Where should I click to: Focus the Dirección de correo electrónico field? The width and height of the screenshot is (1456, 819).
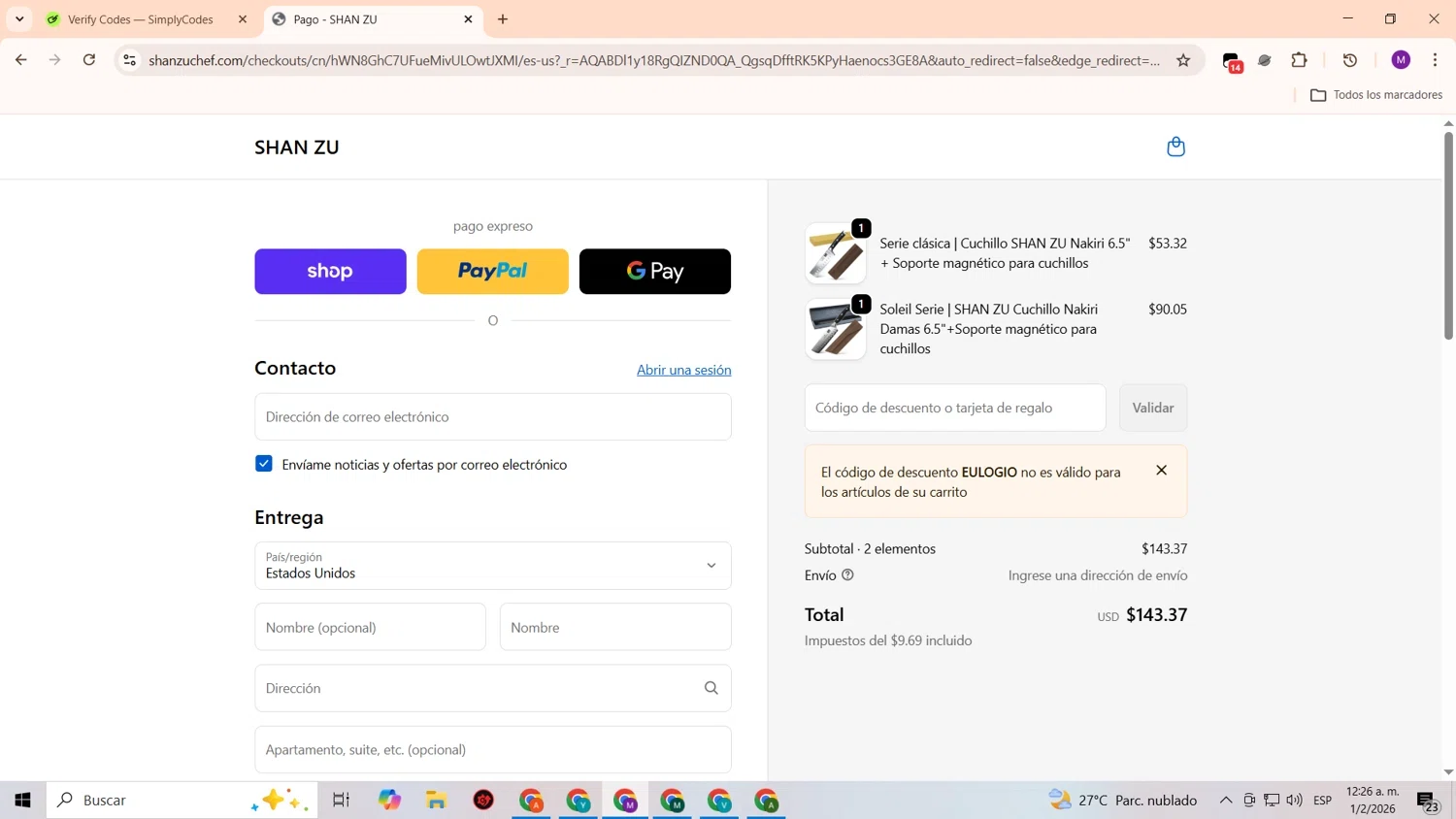[493, 416]
